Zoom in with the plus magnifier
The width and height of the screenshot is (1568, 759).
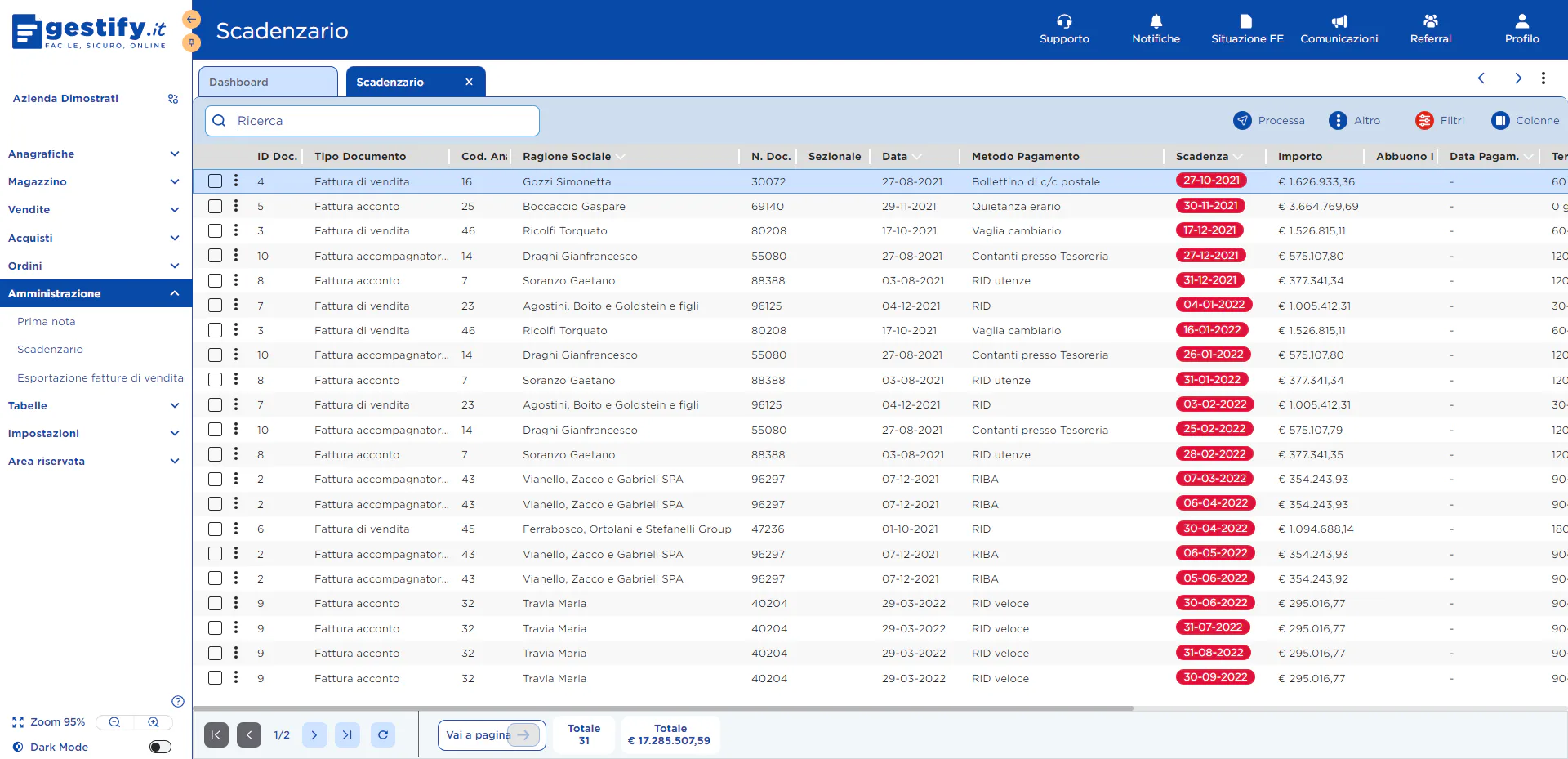click(154, 722)
